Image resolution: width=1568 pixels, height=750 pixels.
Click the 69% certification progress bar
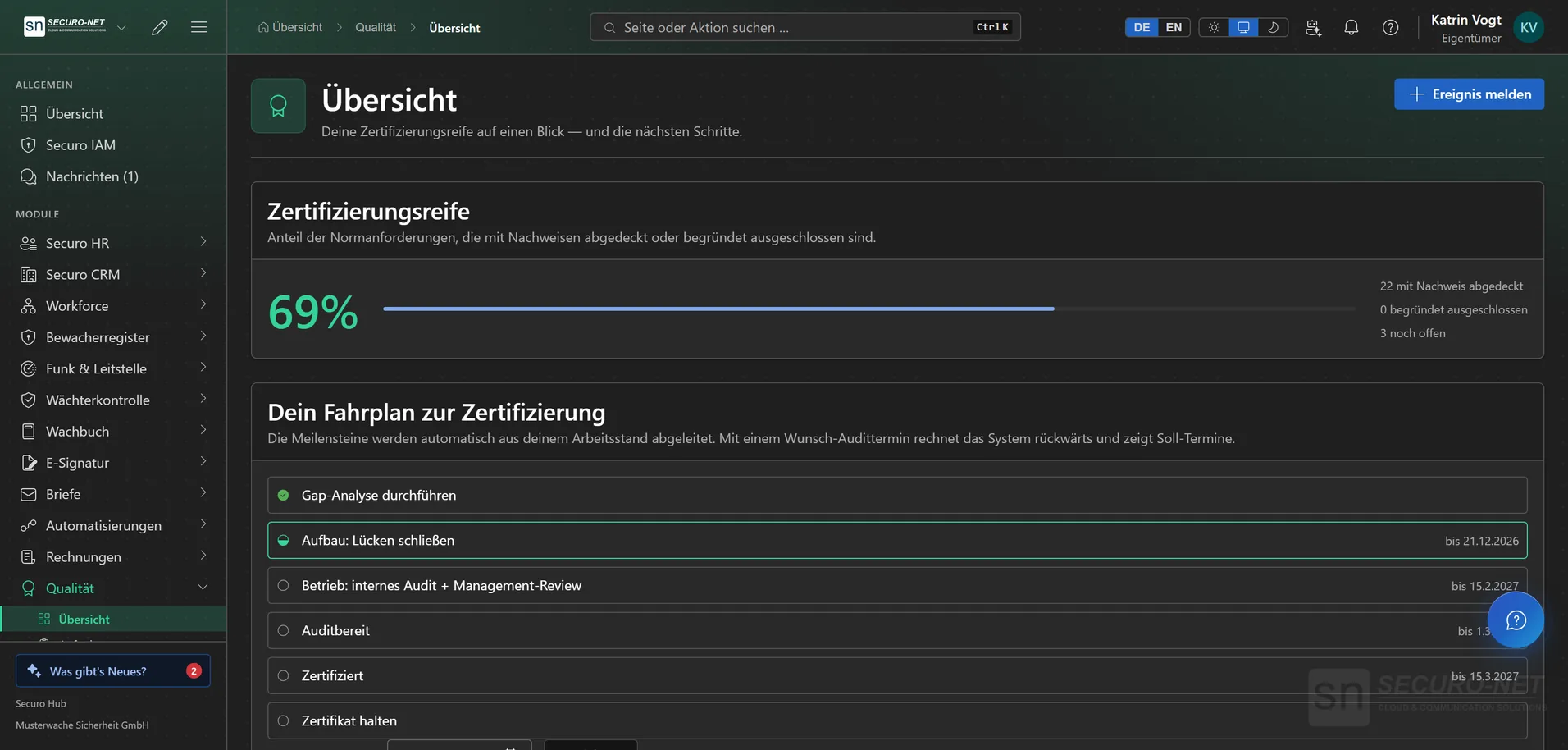click(x=868, y=309)
